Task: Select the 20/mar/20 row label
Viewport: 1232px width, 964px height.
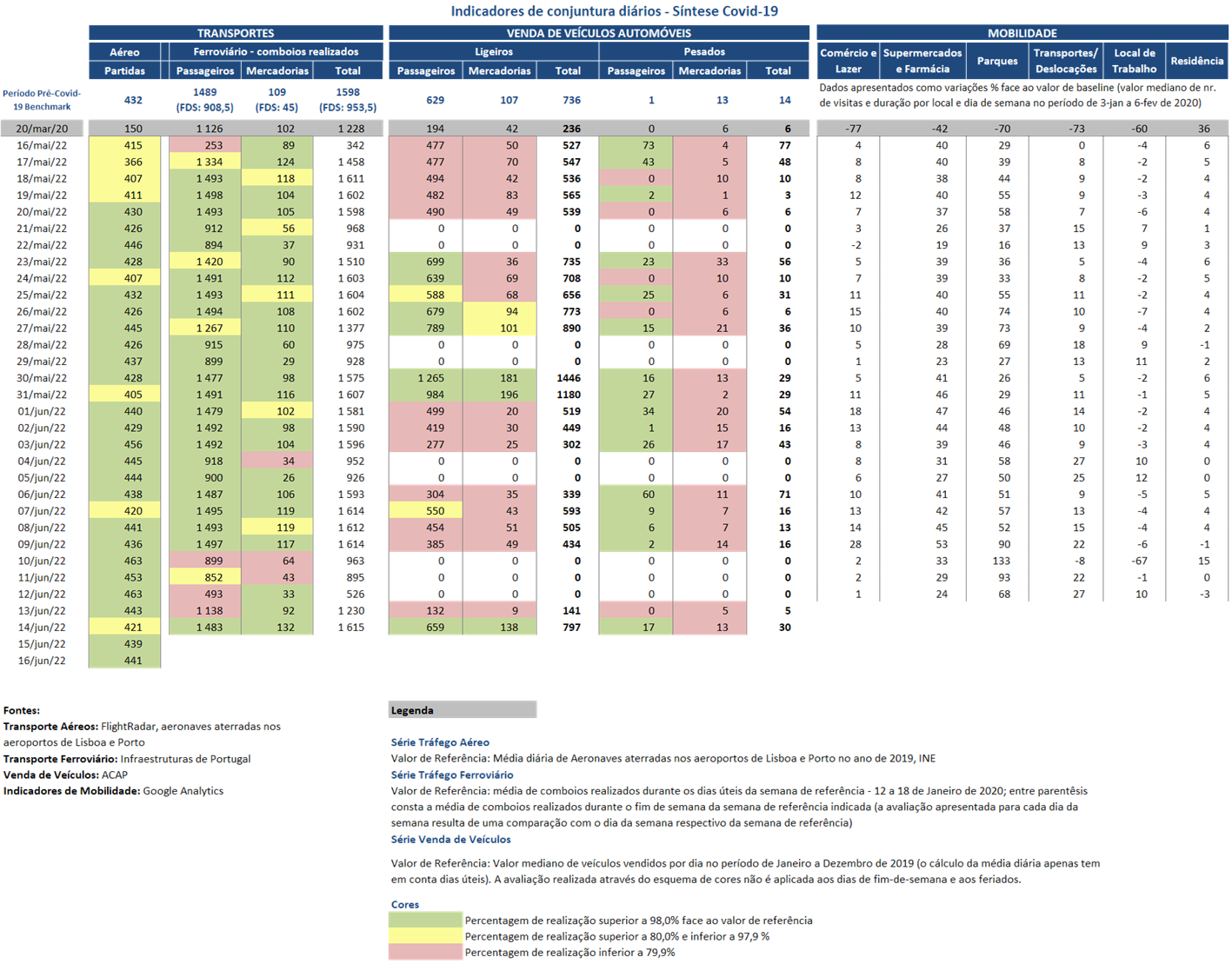Action: coord(42,129)
